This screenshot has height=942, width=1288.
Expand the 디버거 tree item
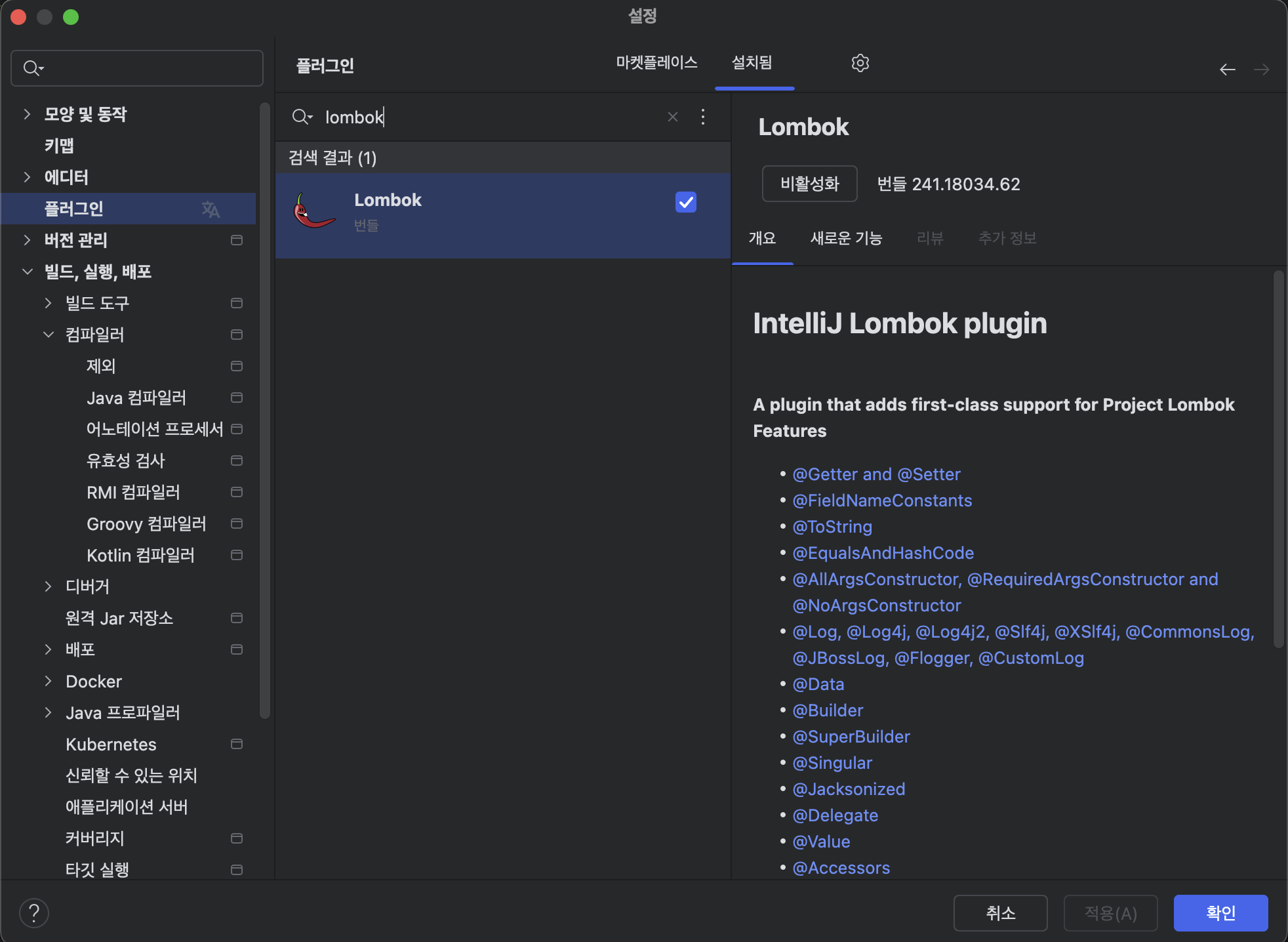point(49,586)
